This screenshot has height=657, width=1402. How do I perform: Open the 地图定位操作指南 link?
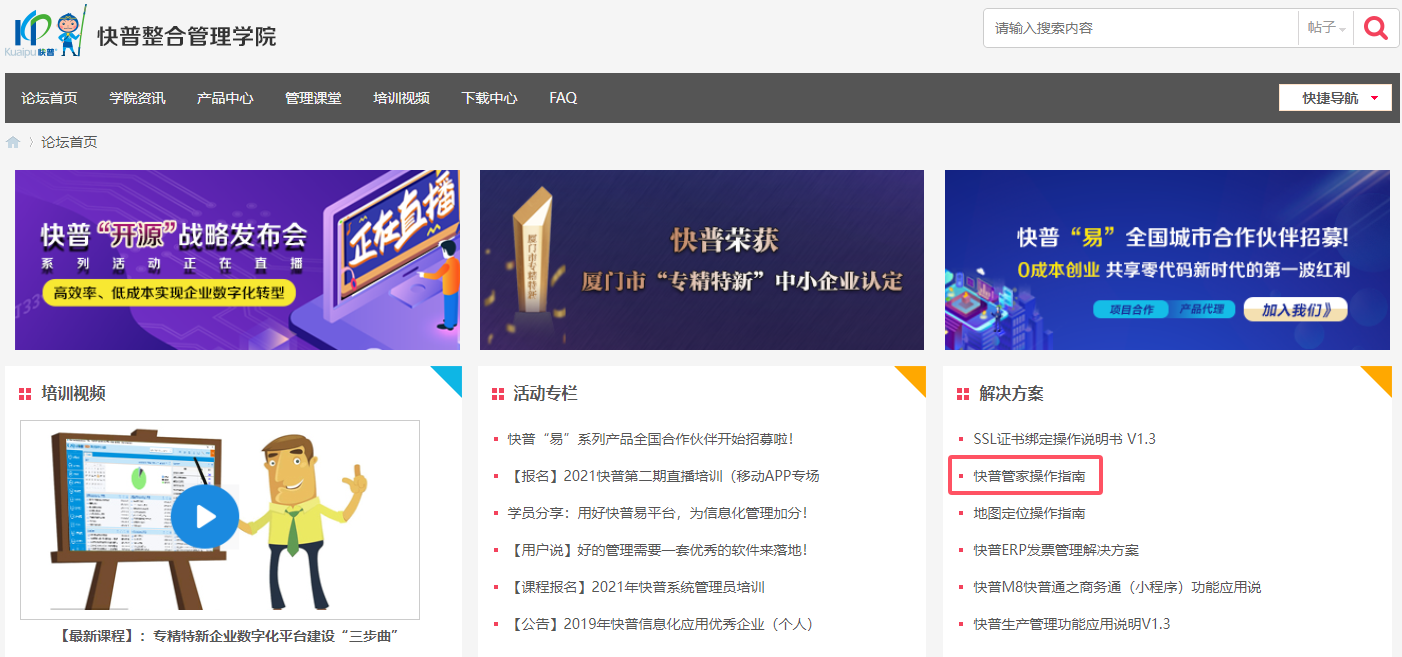[1029, 513]
